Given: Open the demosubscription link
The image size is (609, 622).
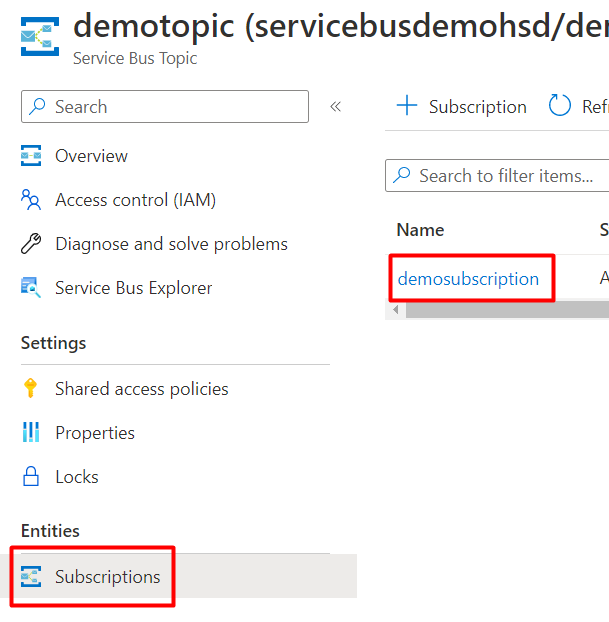Looking at the screenshot, I should point(468,278).
